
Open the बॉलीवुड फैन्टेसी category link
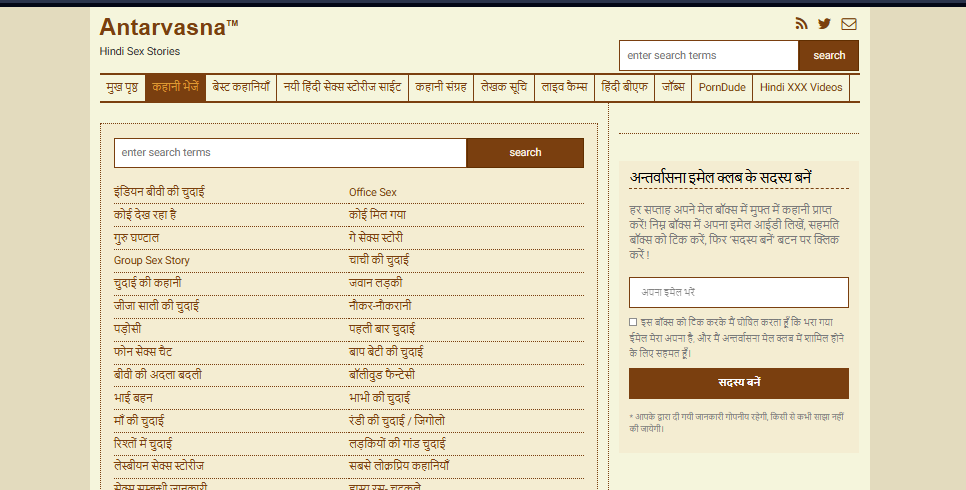pyautogui.click(x=382, y=375)
